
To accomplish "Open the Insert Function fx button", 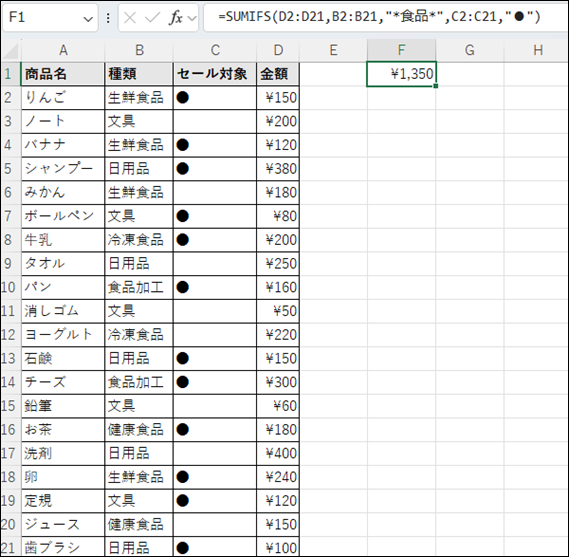I will point(176,18).
